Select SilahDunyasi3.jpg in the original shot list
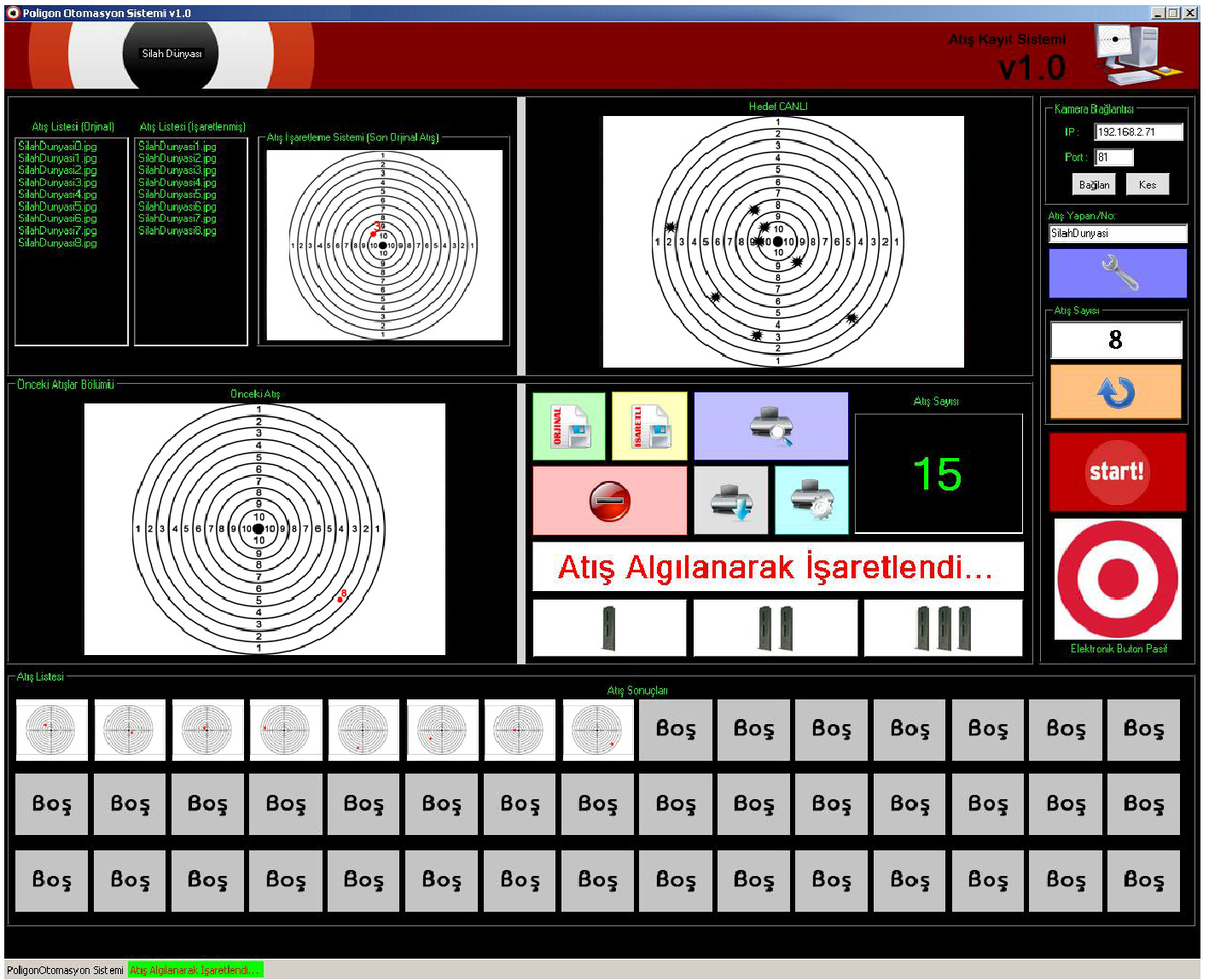1209x980 pixels. click(x=57, y=183)
